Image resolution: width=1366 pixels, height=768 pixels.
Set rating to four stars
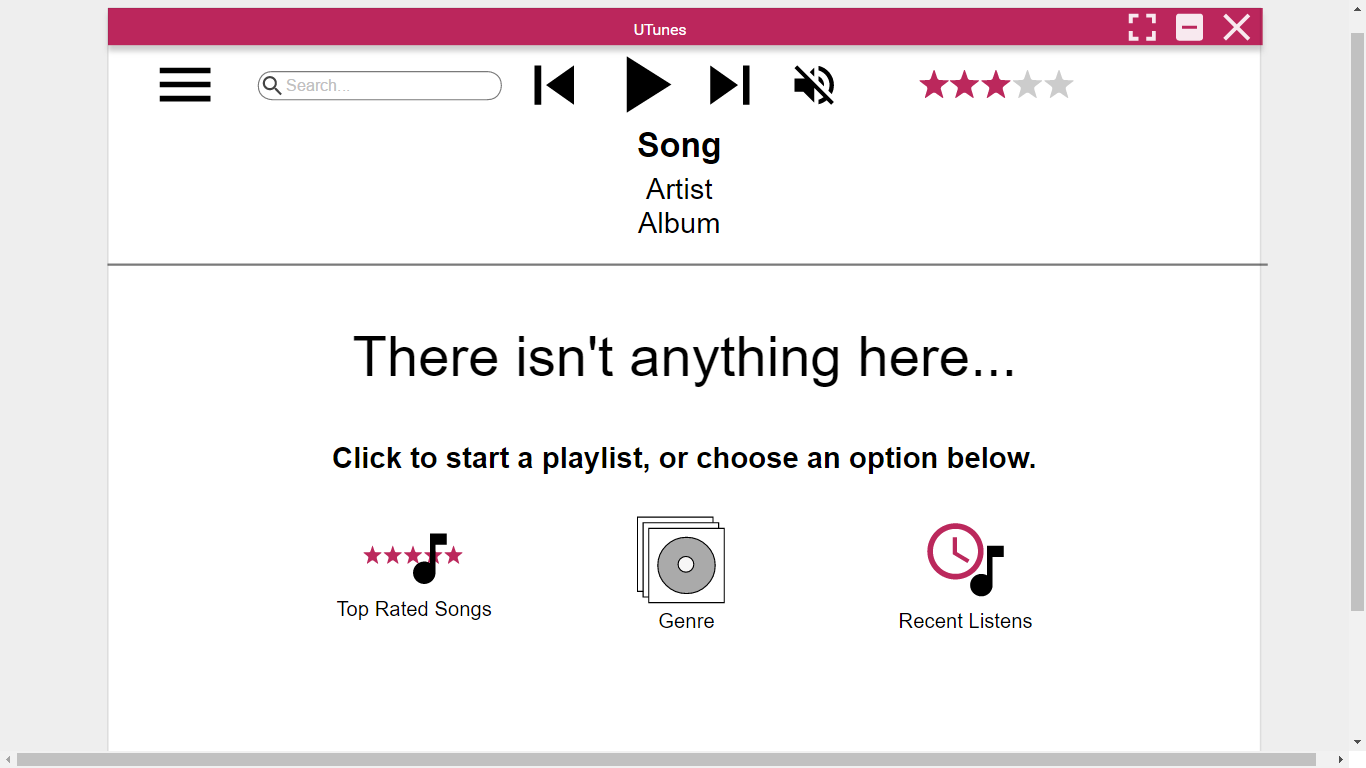(x=1027, y=85)
